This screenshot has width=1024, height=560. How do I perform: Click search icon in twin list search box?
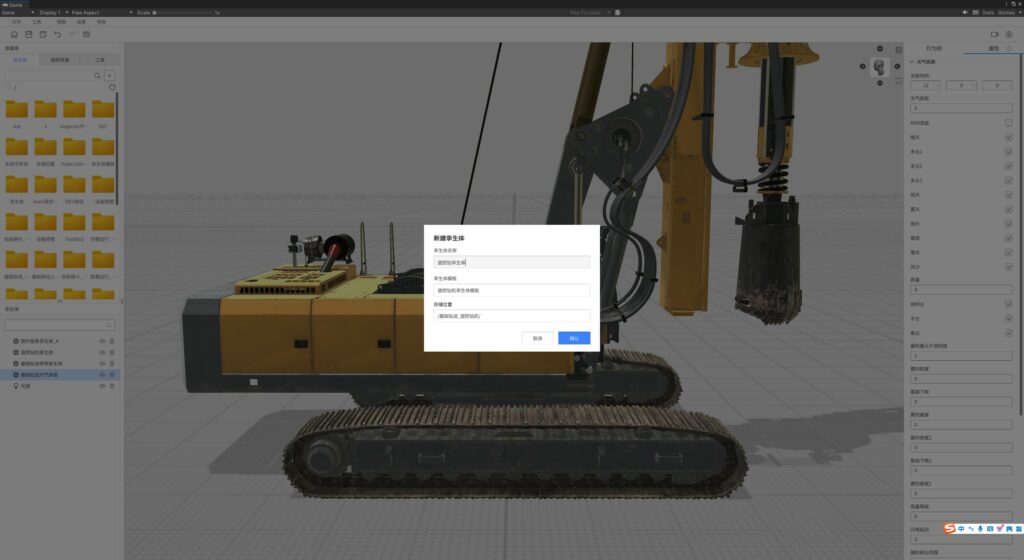108,325
